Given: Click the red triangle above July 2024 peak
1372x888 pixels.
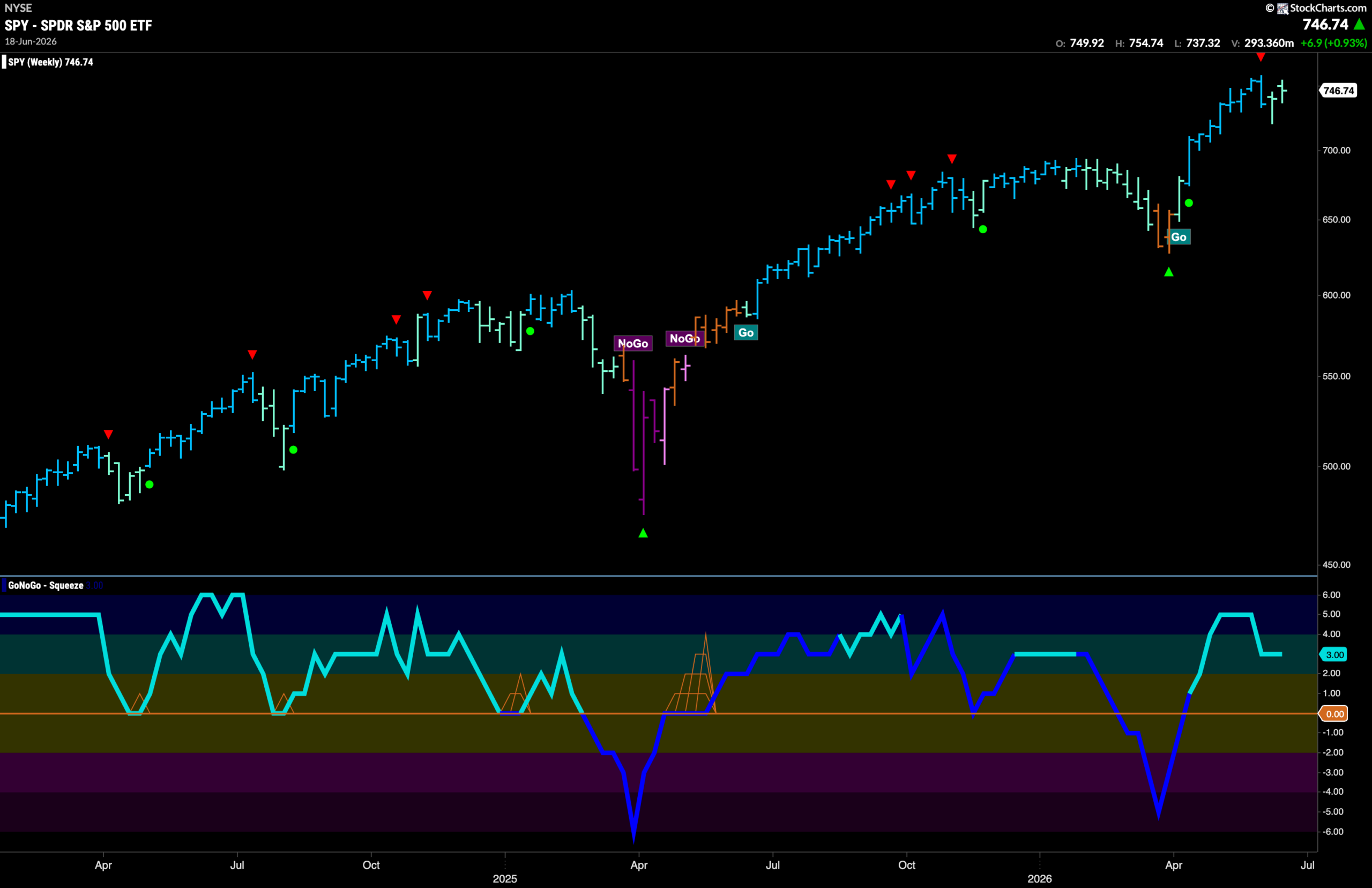Looking at the screenshot, I should tap(252, 354).
